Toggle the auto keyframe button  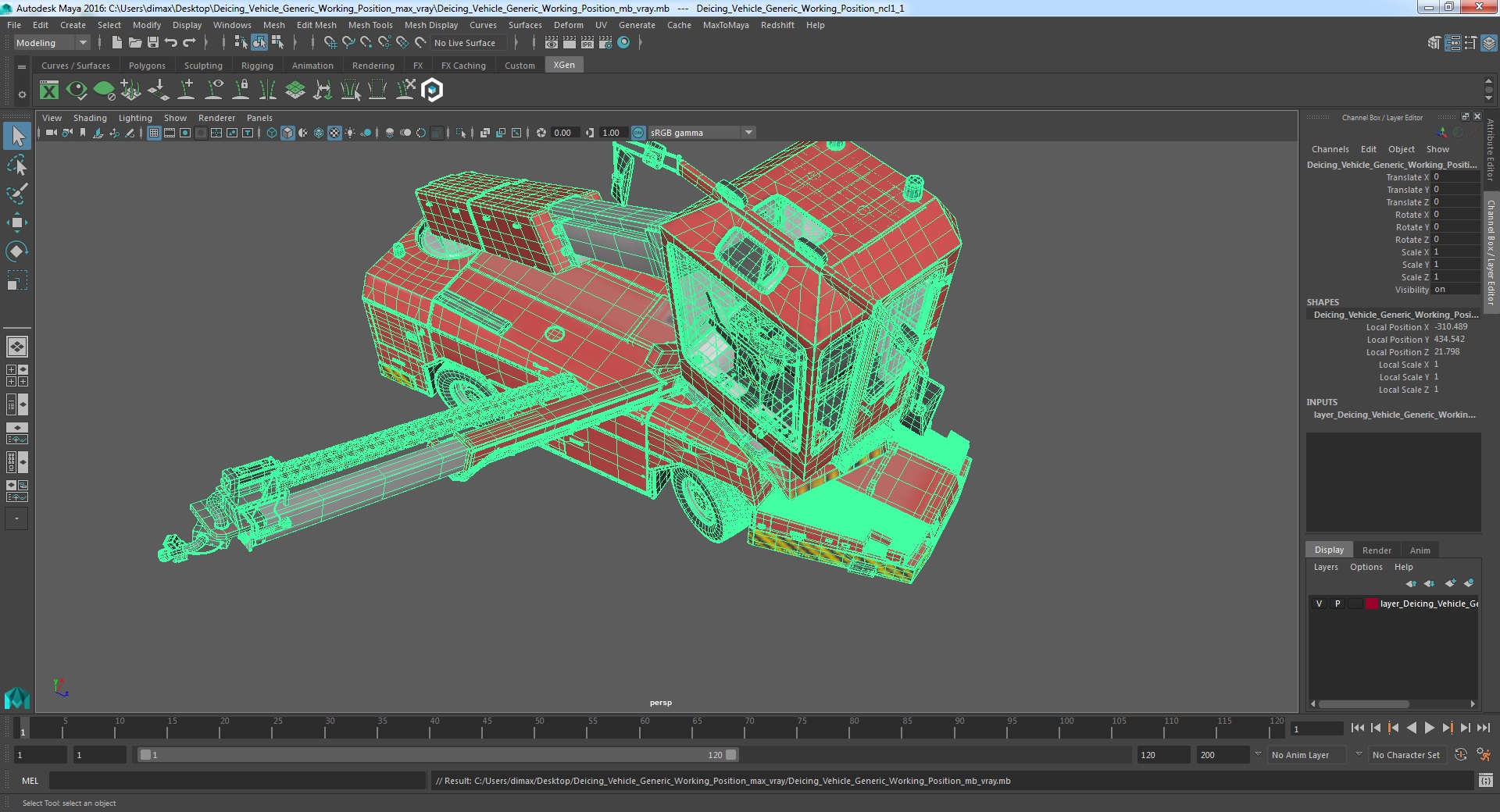point(1460,755)
